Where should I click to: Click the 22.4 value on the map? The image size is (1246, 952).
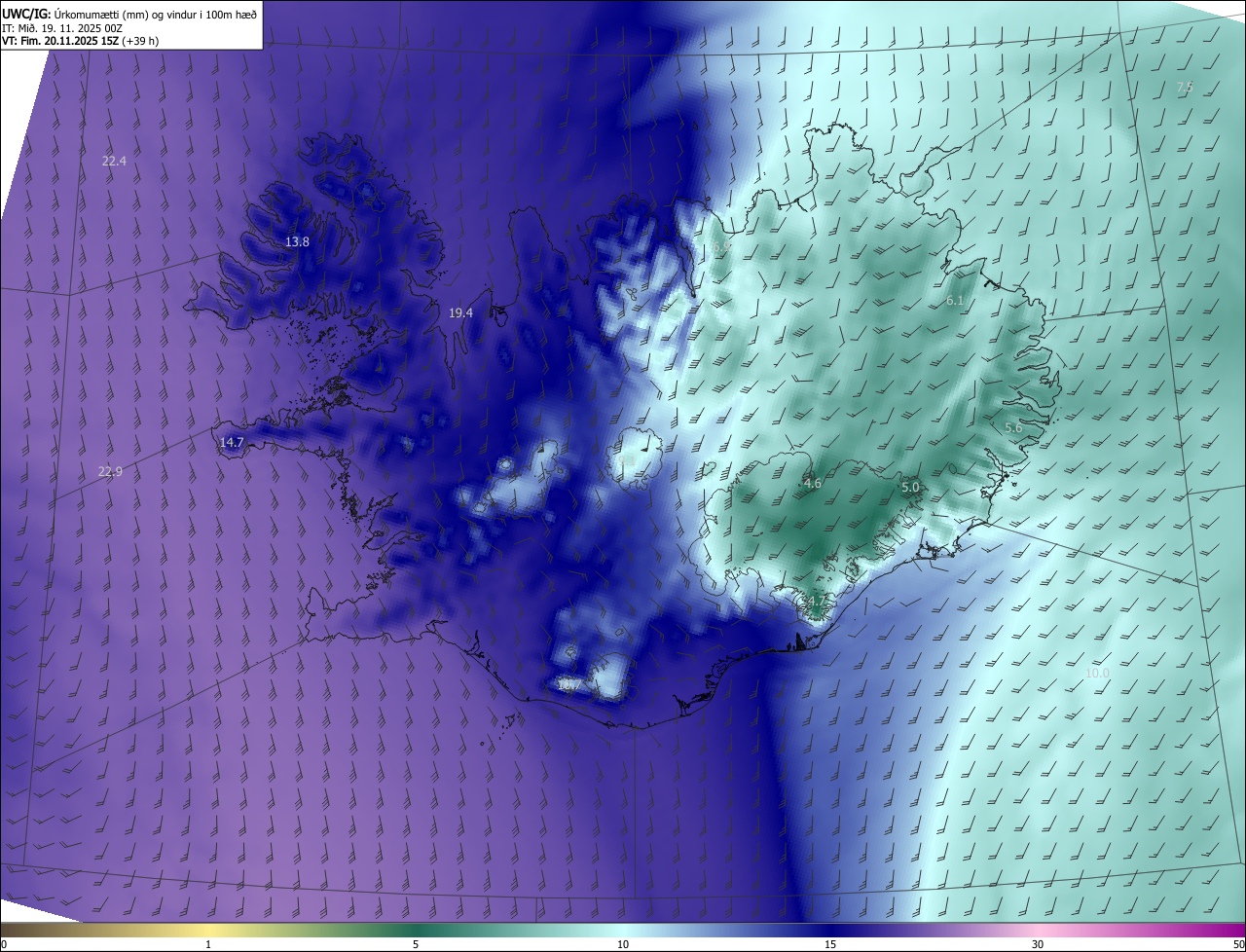(x=114, y=161)
